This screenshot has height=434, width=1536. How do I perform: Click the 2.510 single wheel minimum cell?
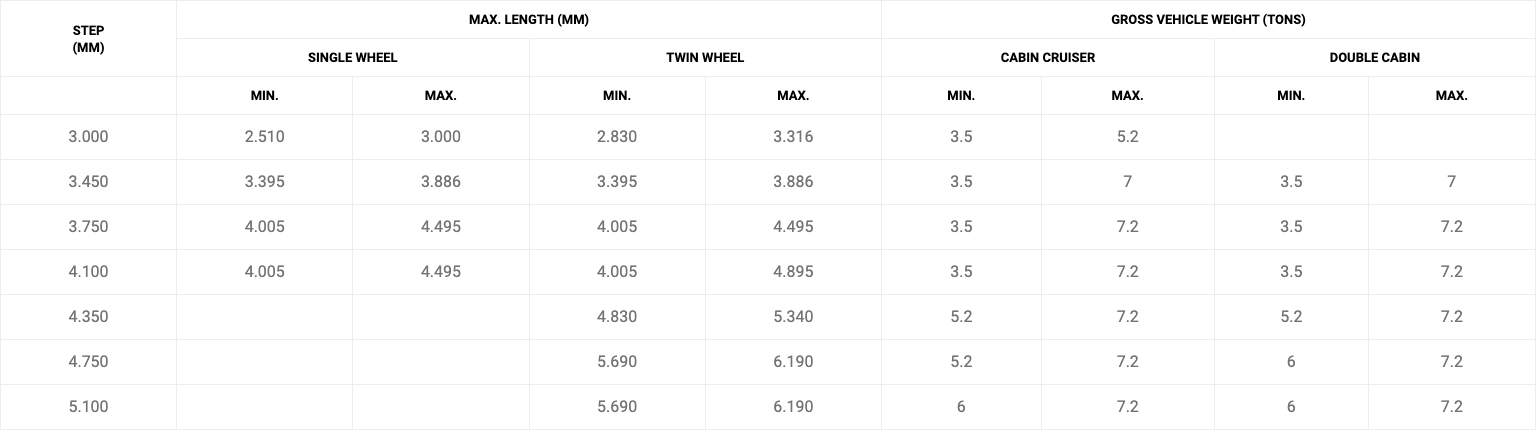(x=264, y=137)
